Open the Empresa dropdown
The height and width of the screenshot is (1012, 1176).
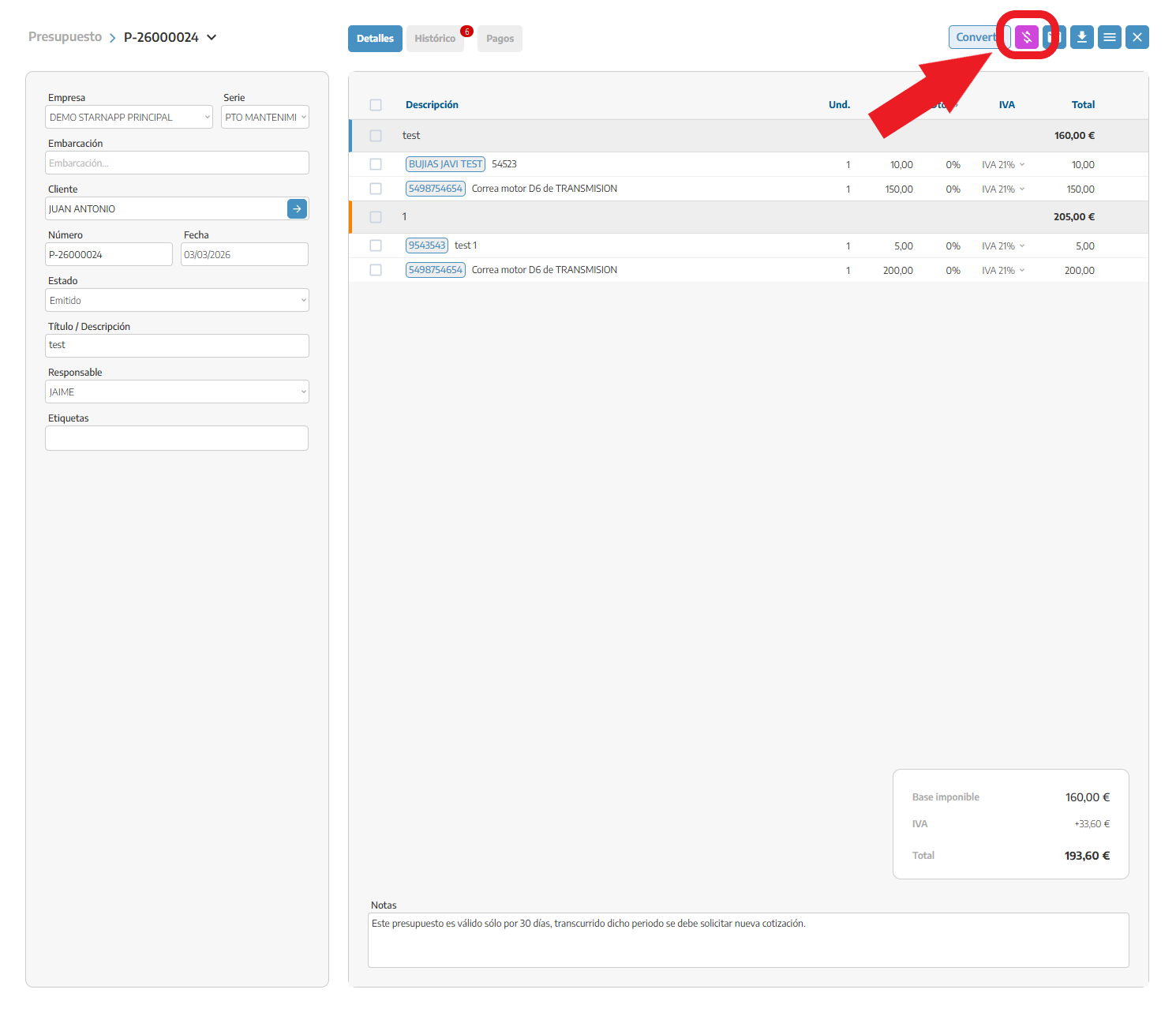click(129, 117)
